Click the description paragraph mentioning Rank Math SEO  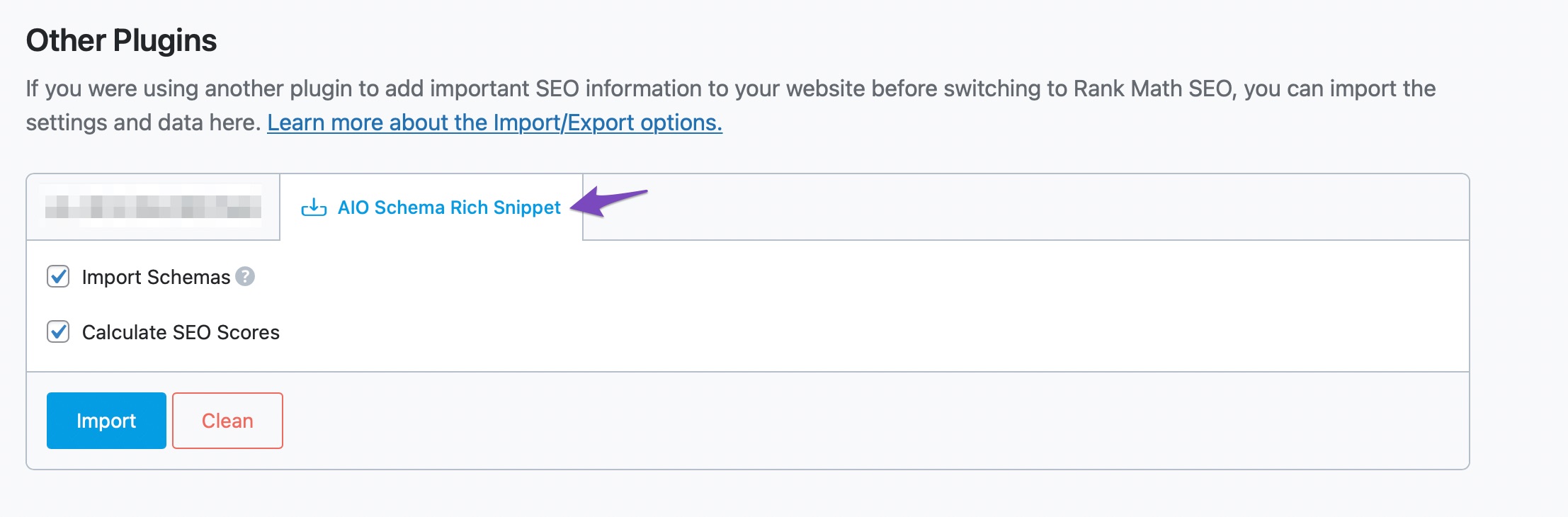point(731,106)
